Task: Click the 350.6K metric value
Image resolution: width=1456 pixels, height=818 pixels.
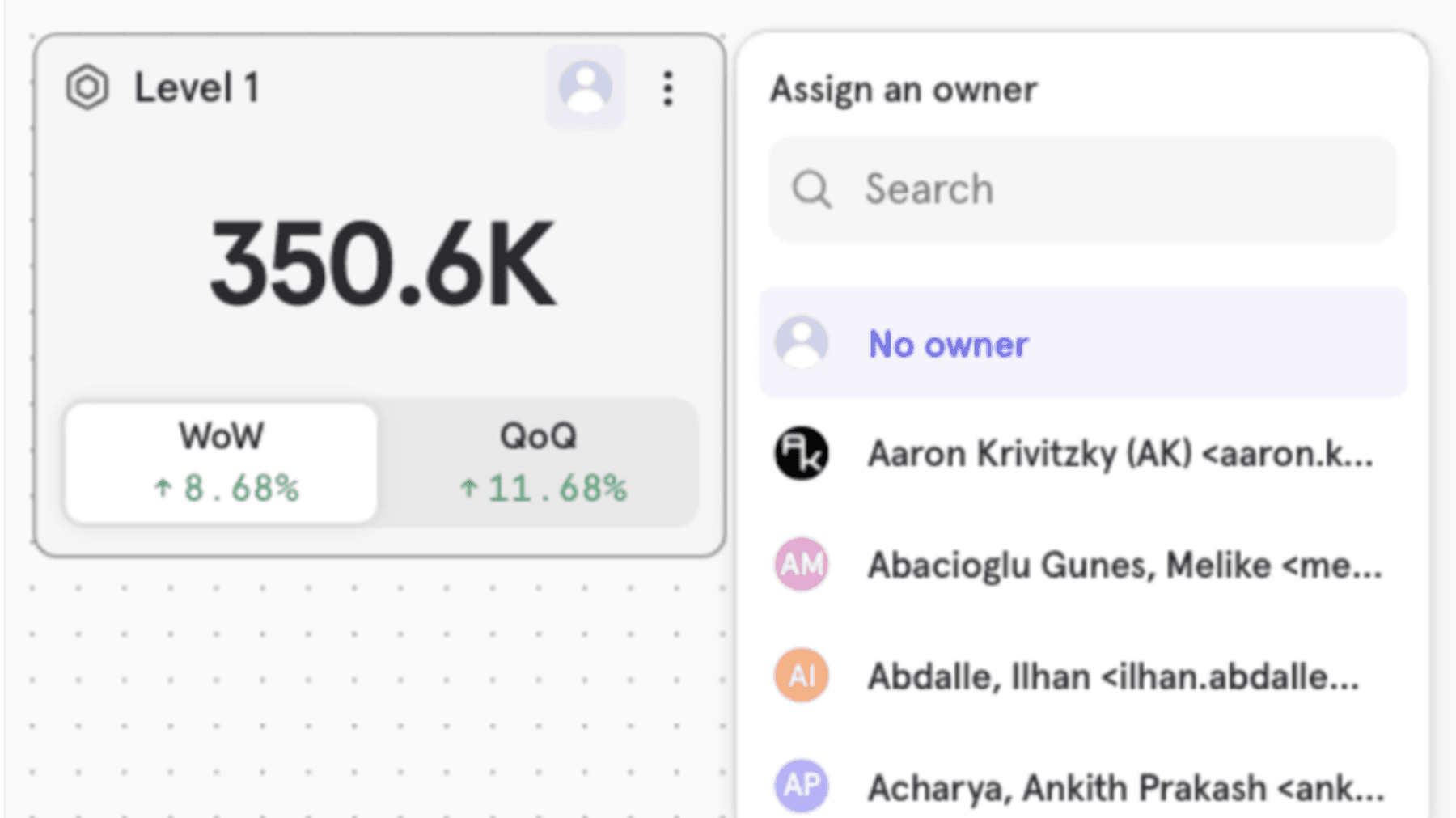Action: coord(382,264)
